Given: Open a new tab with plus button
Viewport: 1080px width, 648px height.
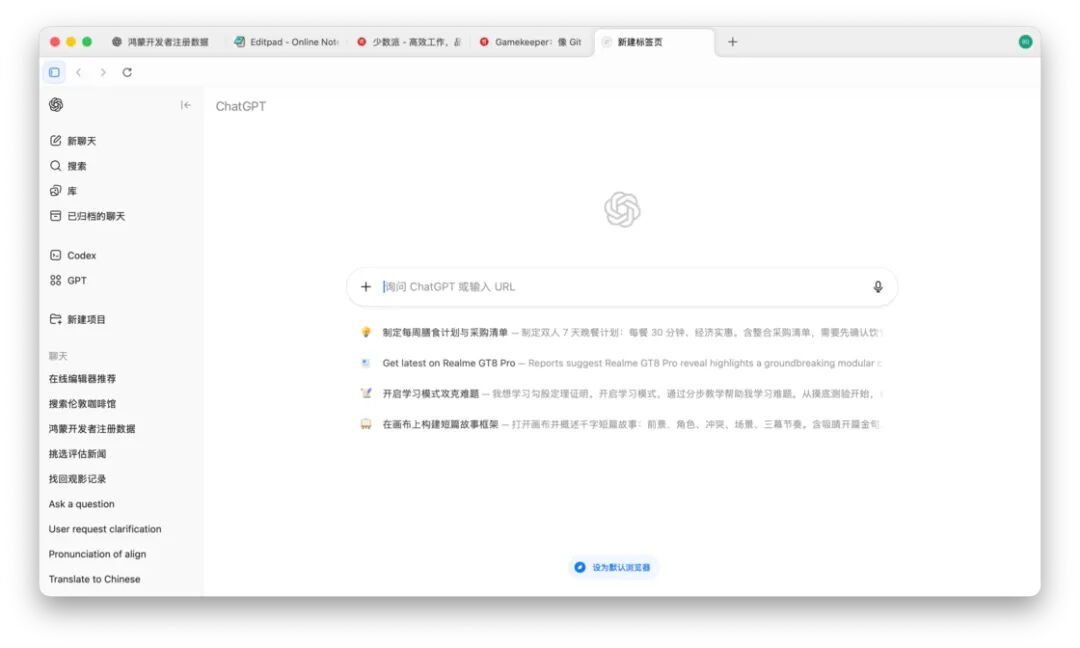Looking at the screenshot, I should [x=732, y=42].
